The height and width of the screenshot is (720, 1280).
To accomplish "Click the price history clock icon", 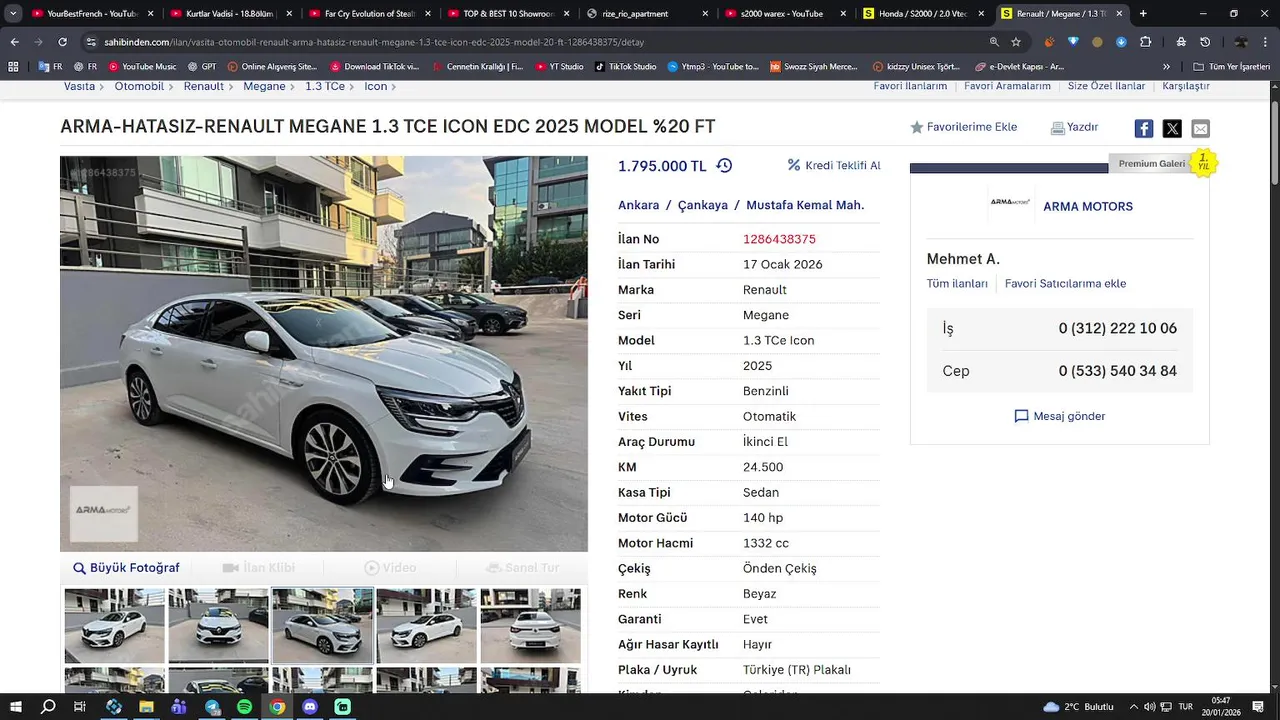I will click(x=724, y=166).
